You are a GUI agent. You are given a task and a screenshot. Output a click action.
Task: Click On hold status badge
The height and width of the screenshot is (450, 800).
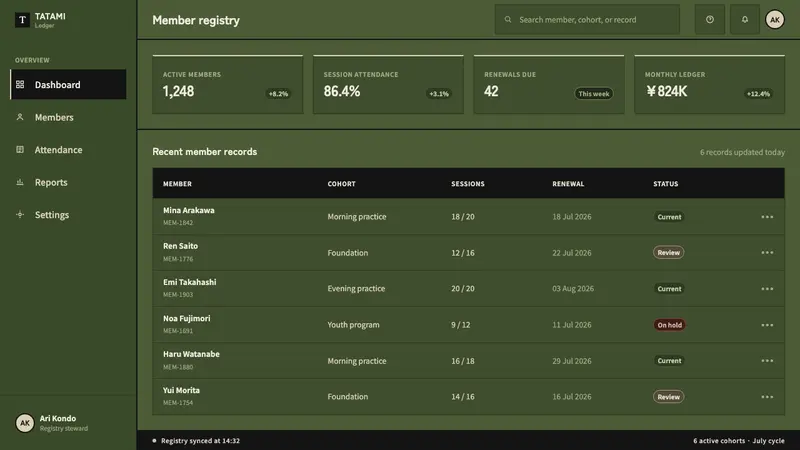669,325
